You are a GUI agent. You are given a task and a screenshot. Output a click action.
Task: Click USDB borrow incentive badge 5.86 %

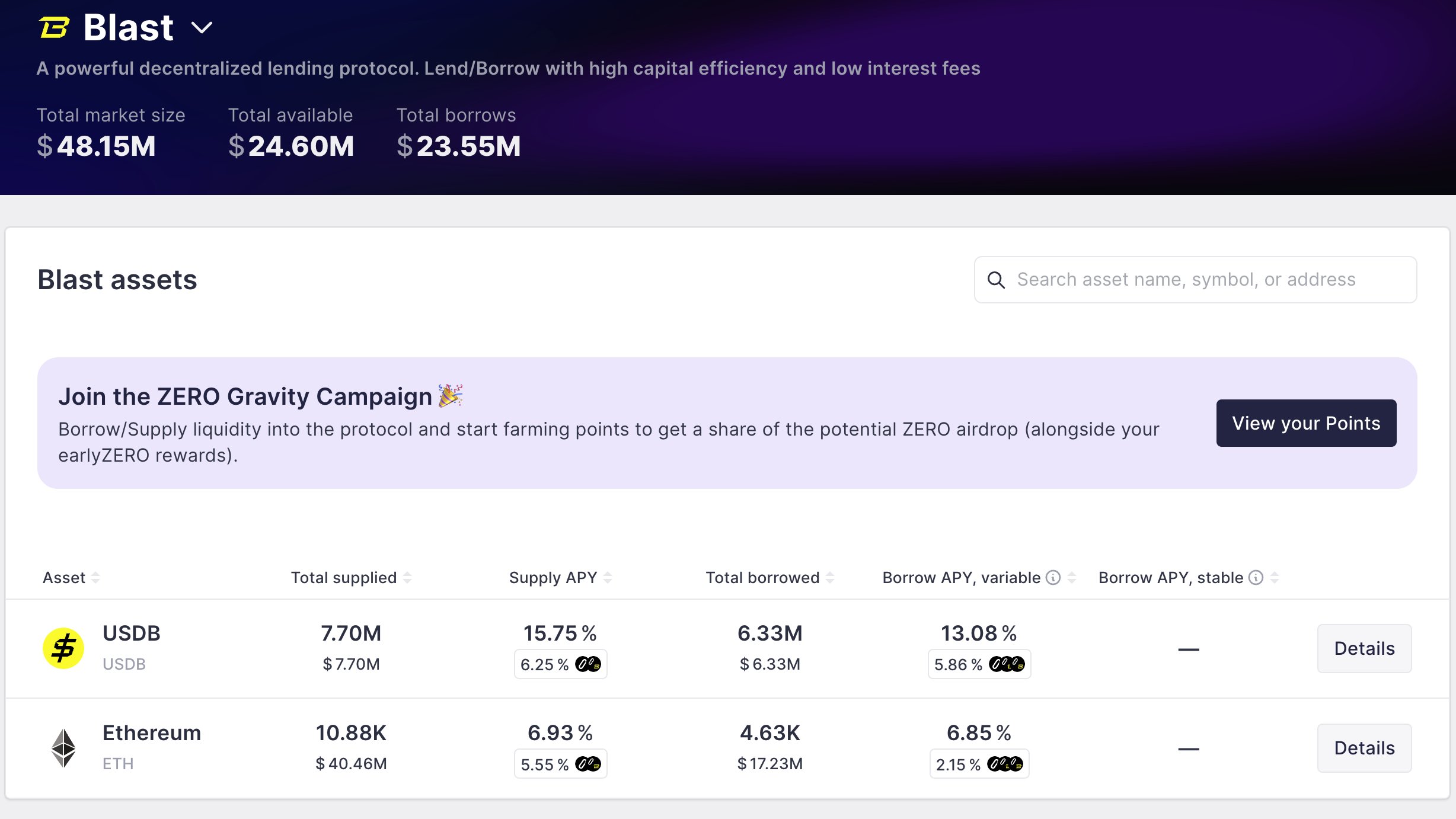click(x=979, y=664)
